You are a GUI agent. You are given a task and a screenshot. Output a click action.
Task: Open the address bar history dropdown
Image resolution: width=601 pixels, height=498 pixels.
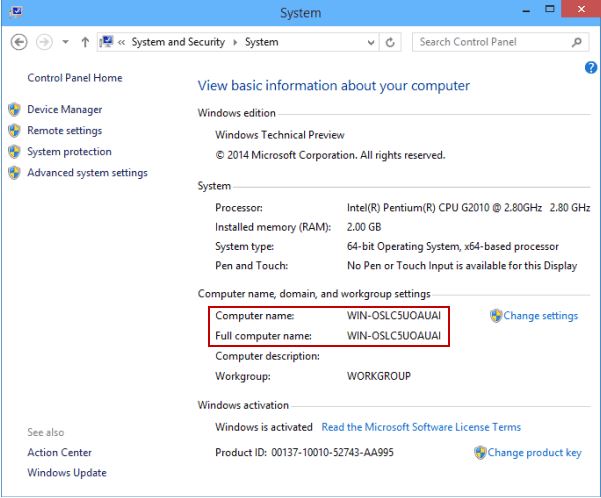tap(371, 42)
